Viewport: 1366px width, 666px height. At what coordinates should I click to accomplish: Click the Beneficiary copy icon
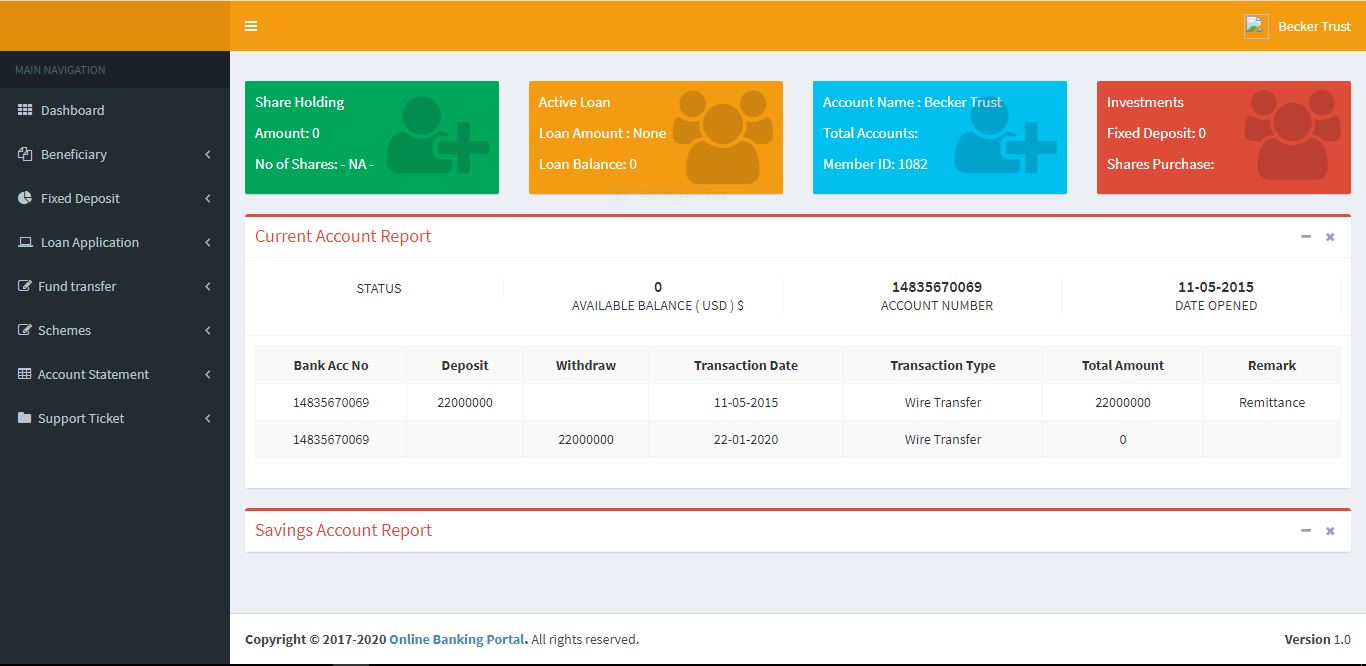[x=25, y=154]
